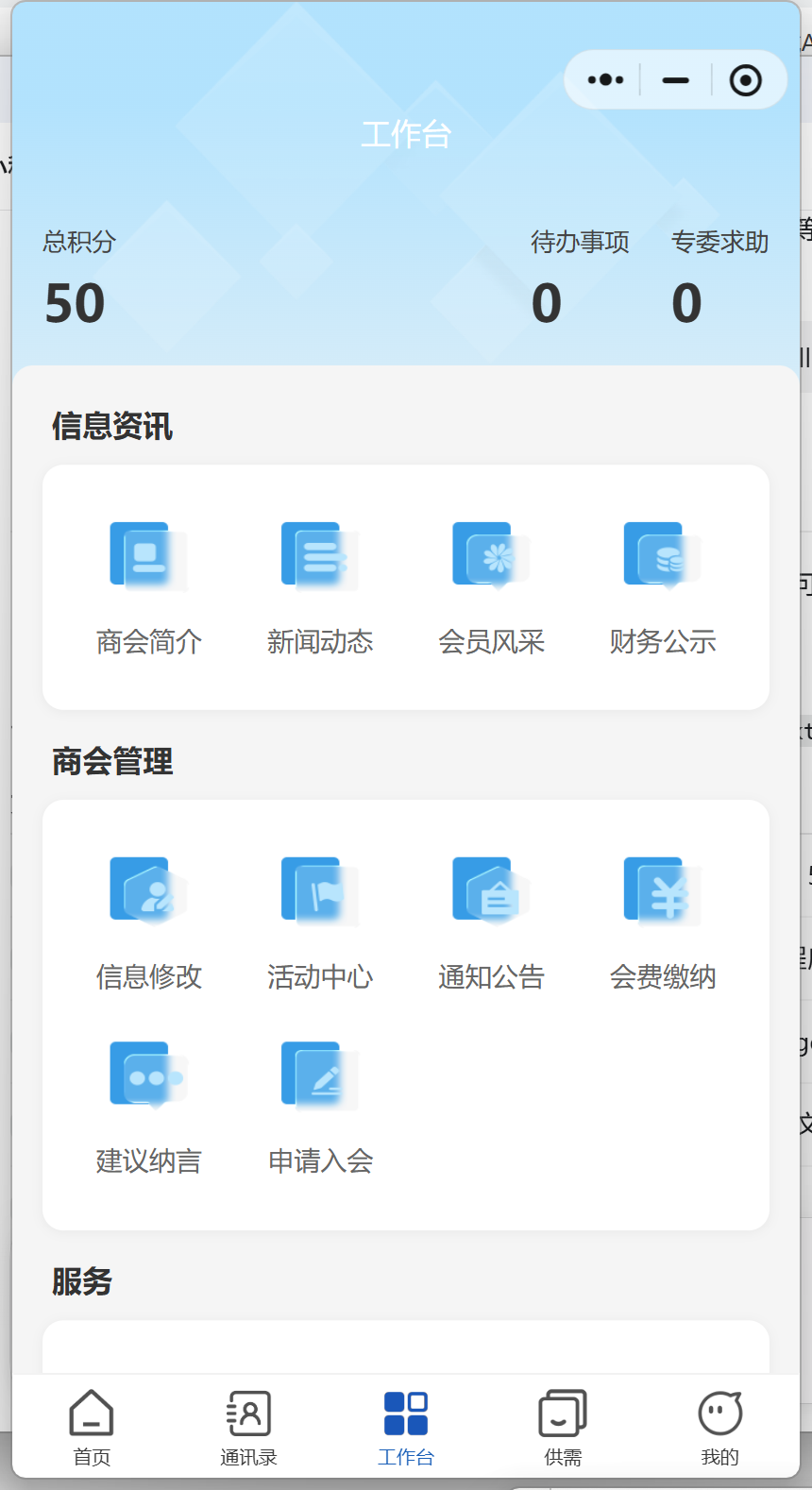This screenshot has width=812, height=1490.
Task: Click the 财务公示 label
Action: click(663, 642)
